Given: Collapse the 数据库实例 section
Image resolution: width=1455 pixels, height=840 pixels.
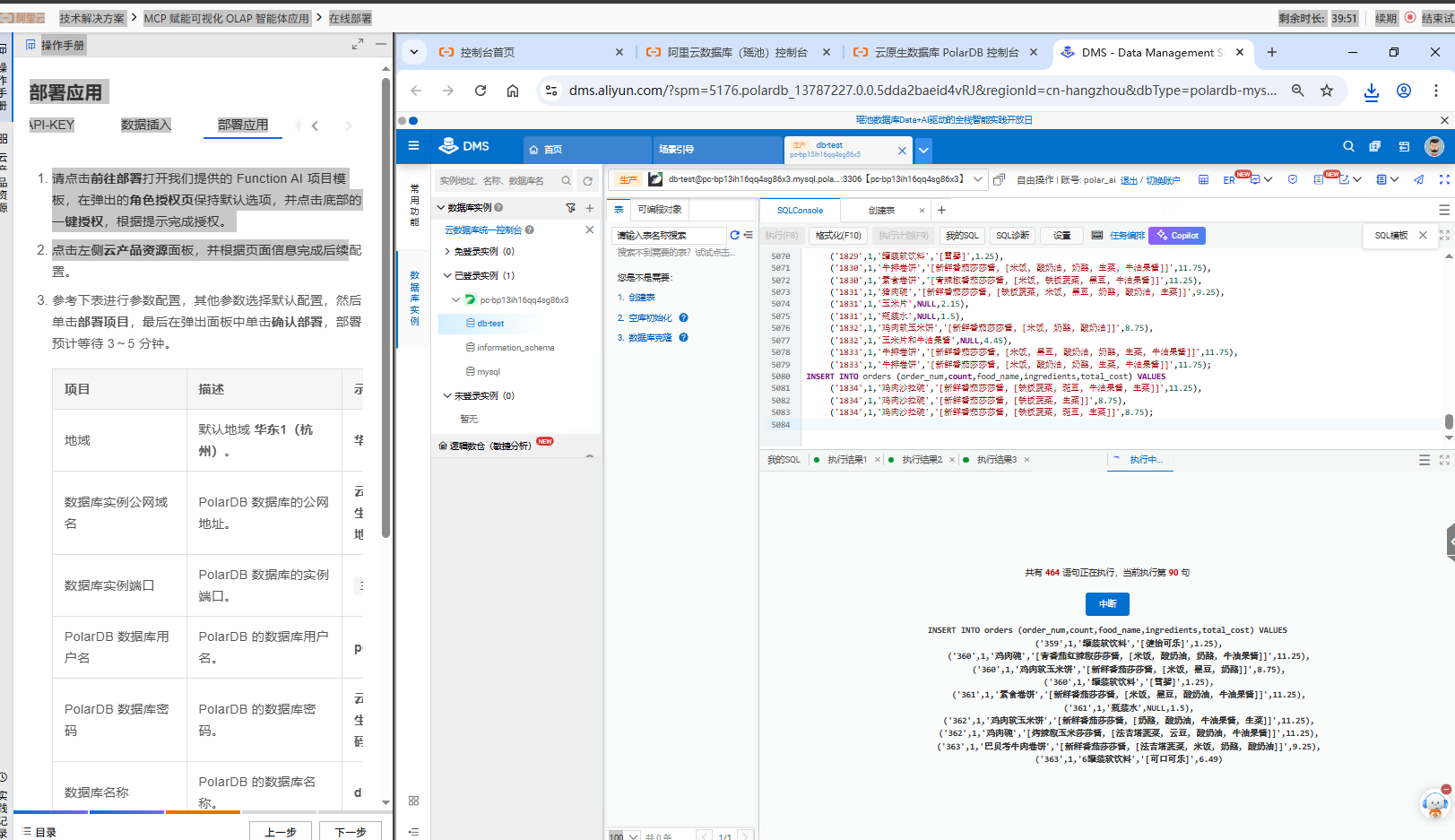Looking at the screenshot, I should click(441, 208).
